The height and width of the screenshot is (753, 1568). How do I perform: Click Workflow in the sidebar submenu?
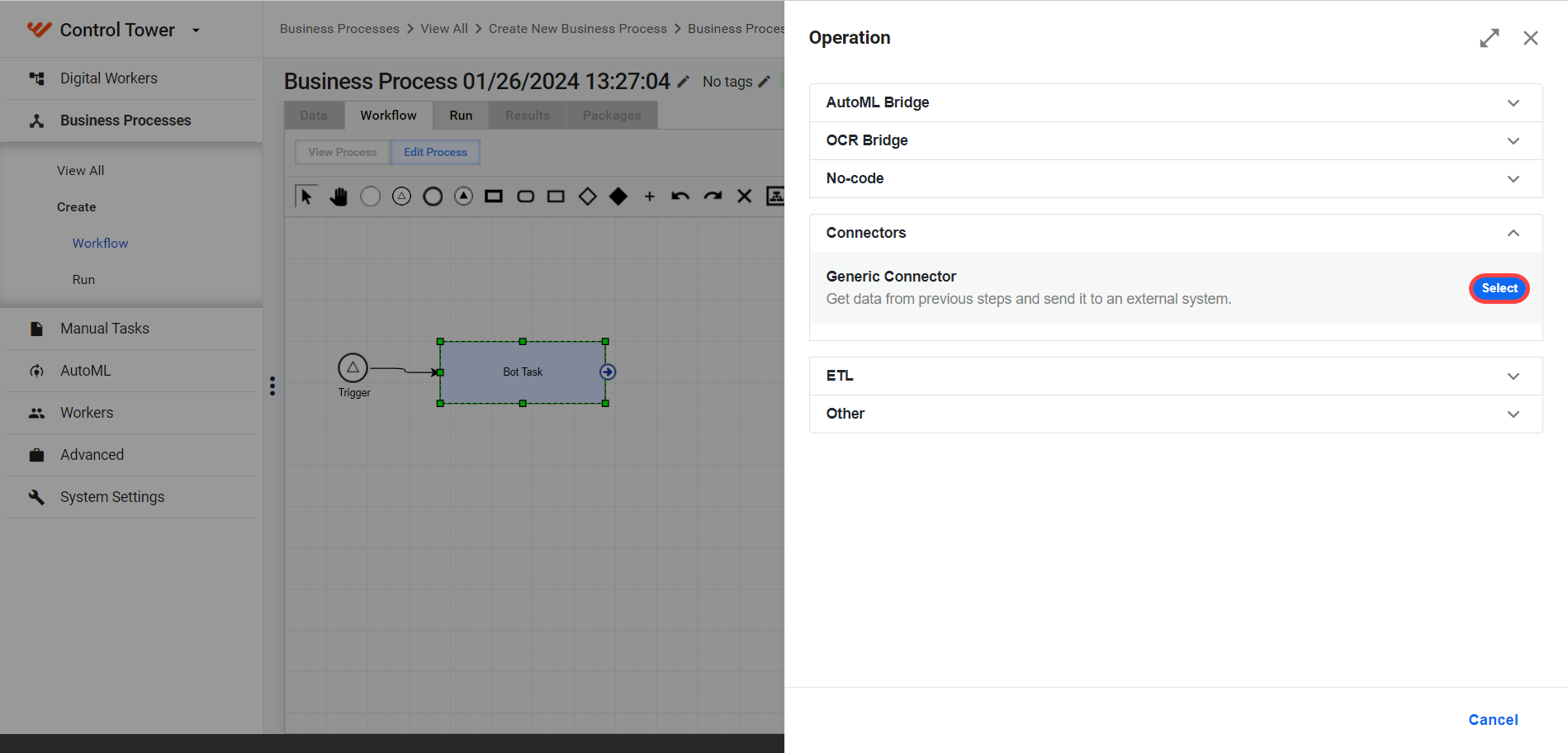(100, 244)
